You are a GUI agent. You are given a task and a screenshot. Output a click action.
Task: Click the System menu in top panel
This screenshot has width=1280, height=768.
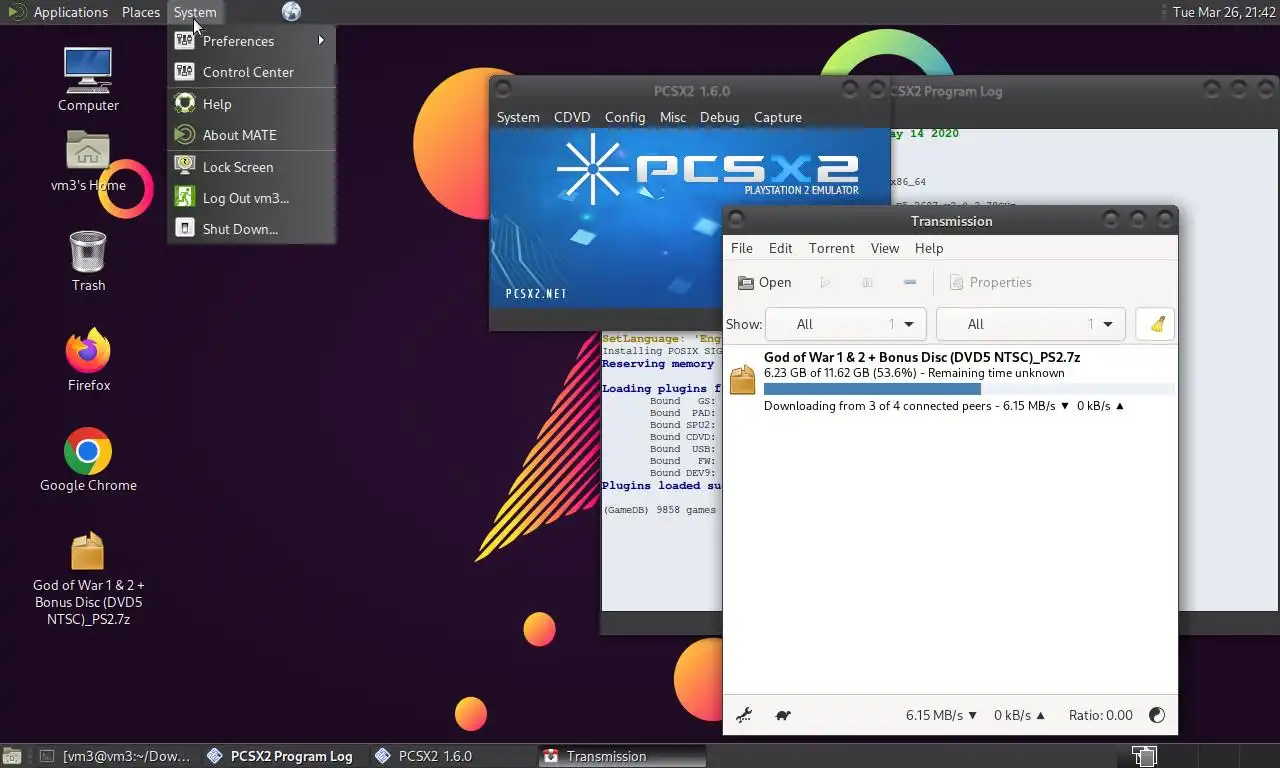click(194, 12)
